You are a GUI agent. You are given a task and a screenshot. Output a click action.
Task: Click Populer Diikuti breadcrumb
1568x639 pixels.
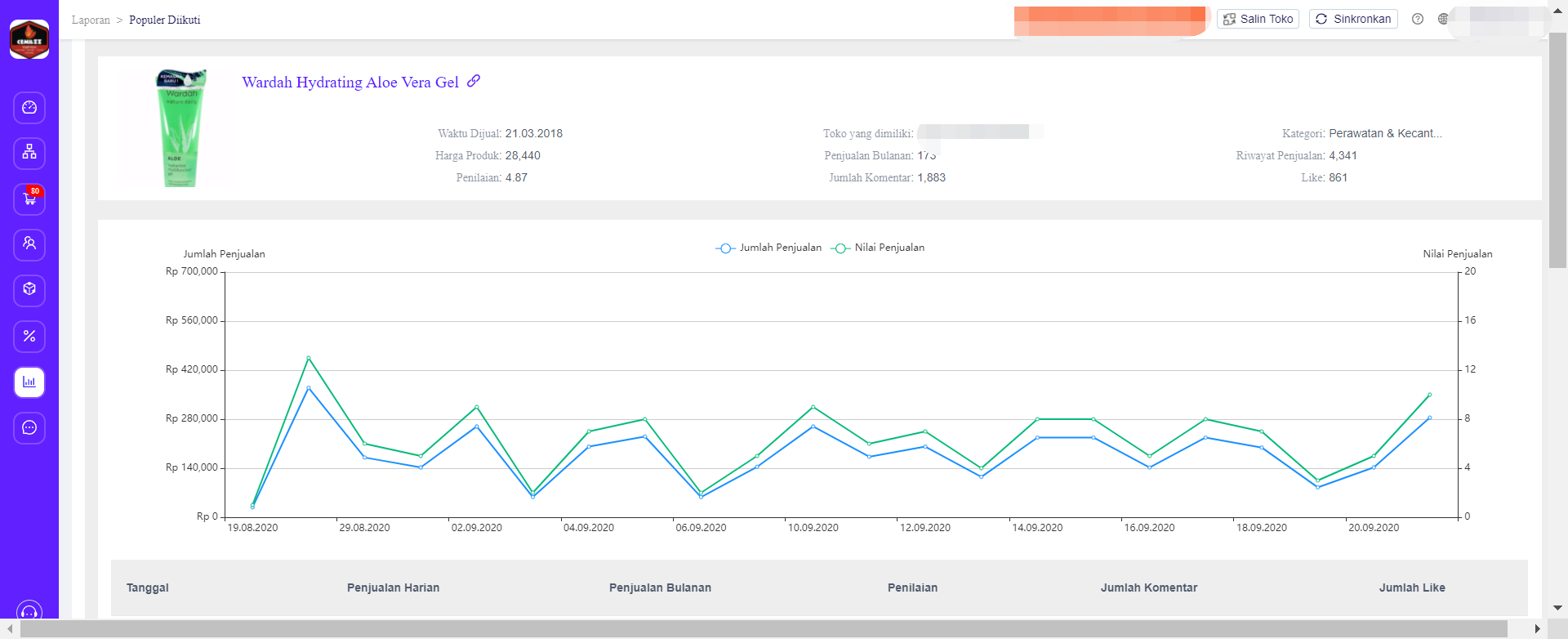point(164,20)
